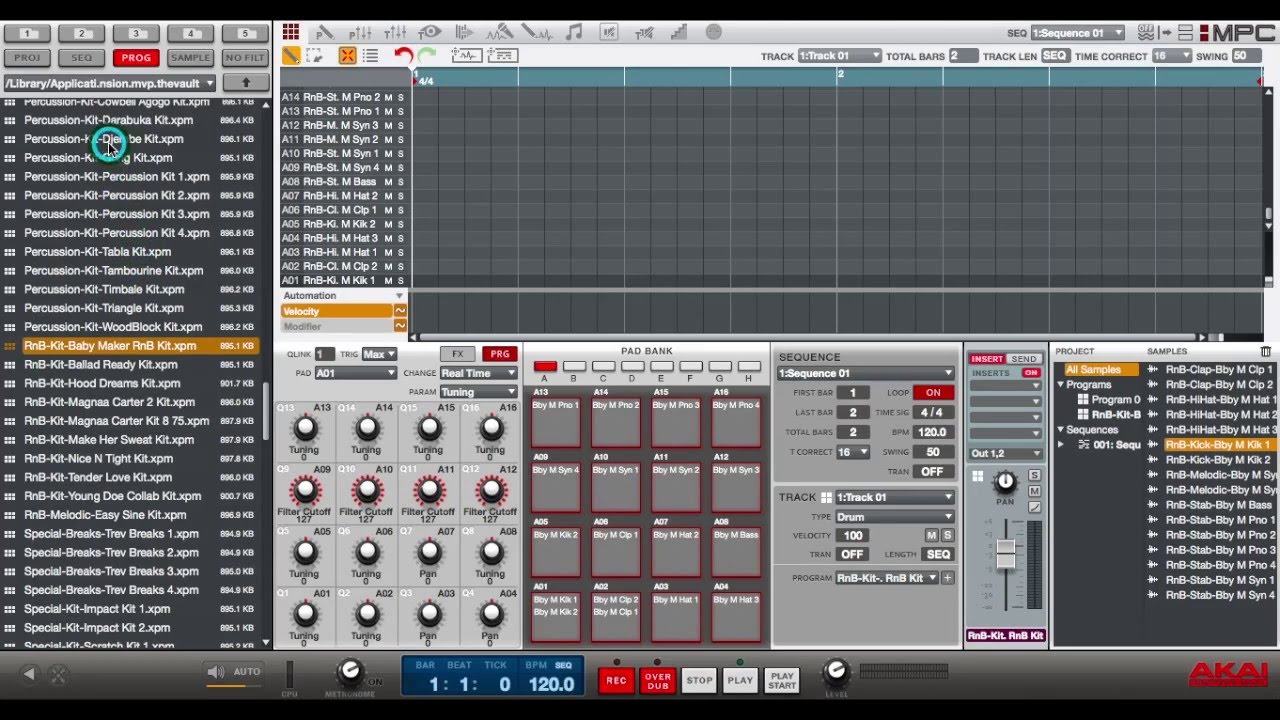Mute Track 01 in Track panel
Image resolution: width=1280 pixels, height=720 pixels.
click(x=931, y=535)
